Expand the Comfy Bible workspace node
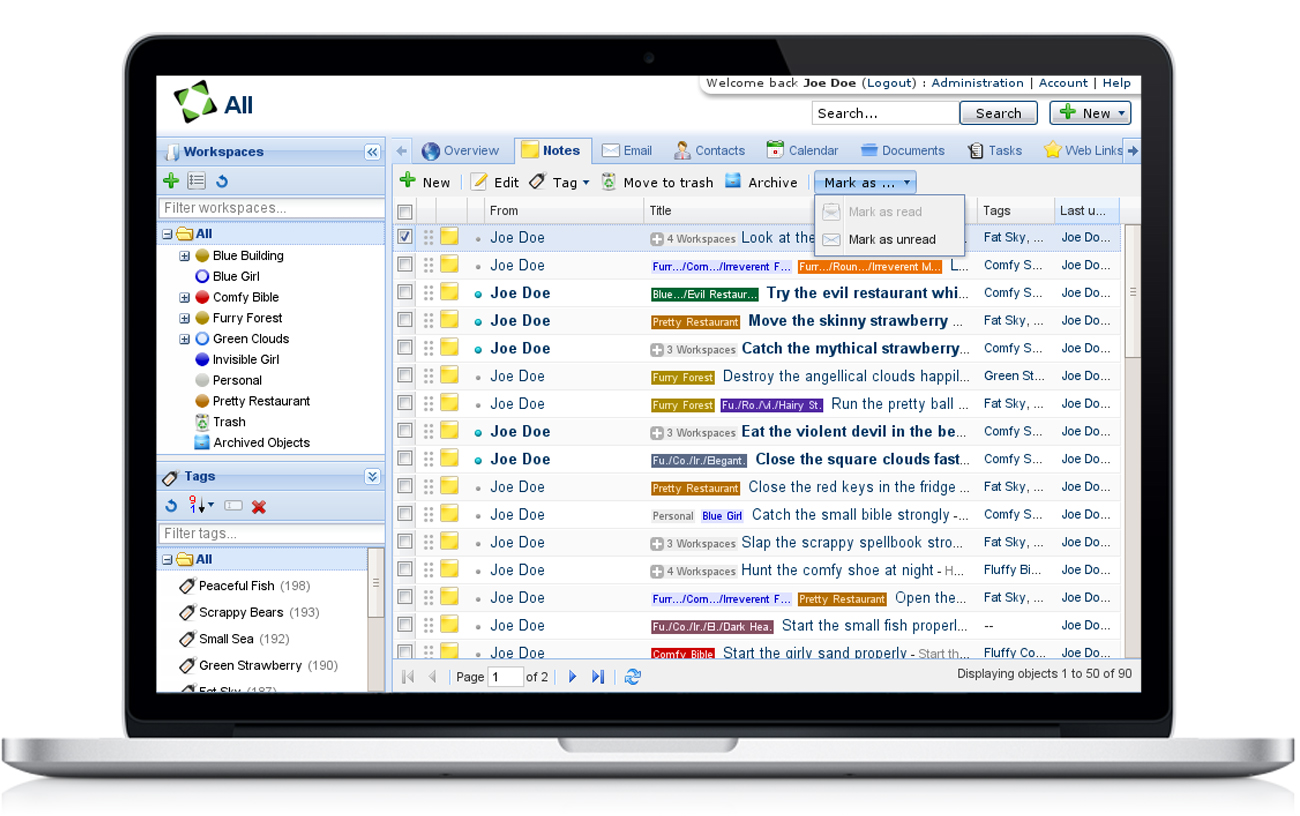The width and height of the screenshot is (1300, 816). coord(184,298)
